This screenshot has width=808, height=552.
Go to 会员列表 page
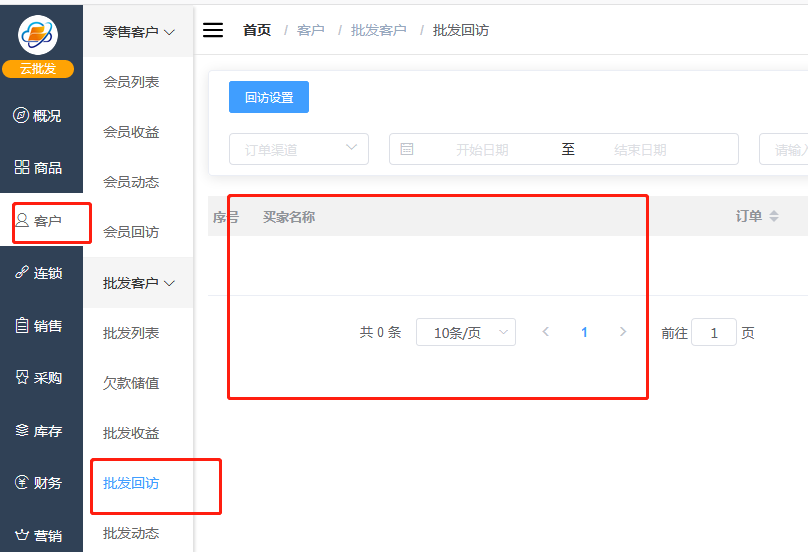point(131,82)
